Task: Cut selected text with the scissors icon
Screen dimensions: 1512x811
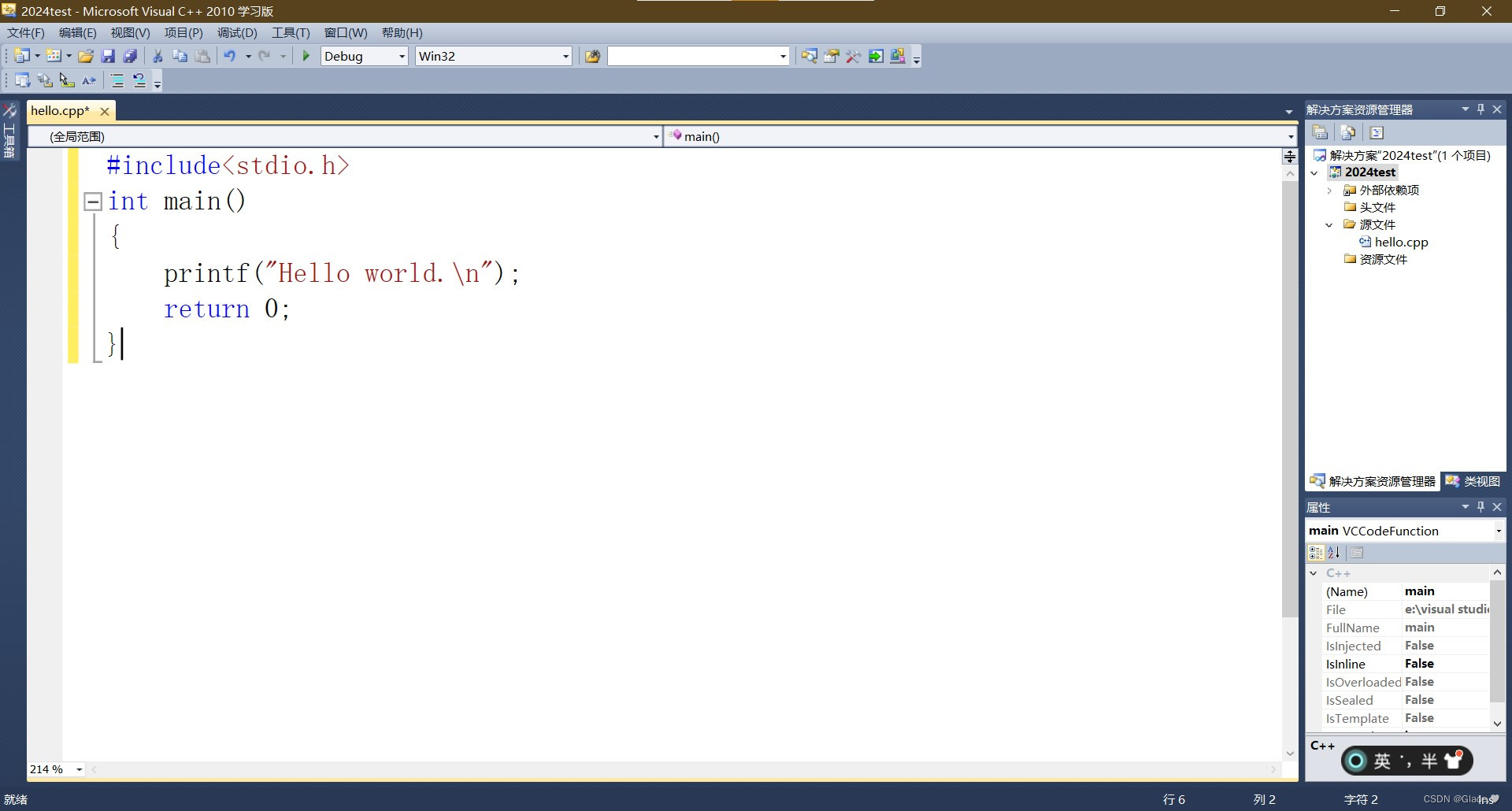Action: click(157, 56)
